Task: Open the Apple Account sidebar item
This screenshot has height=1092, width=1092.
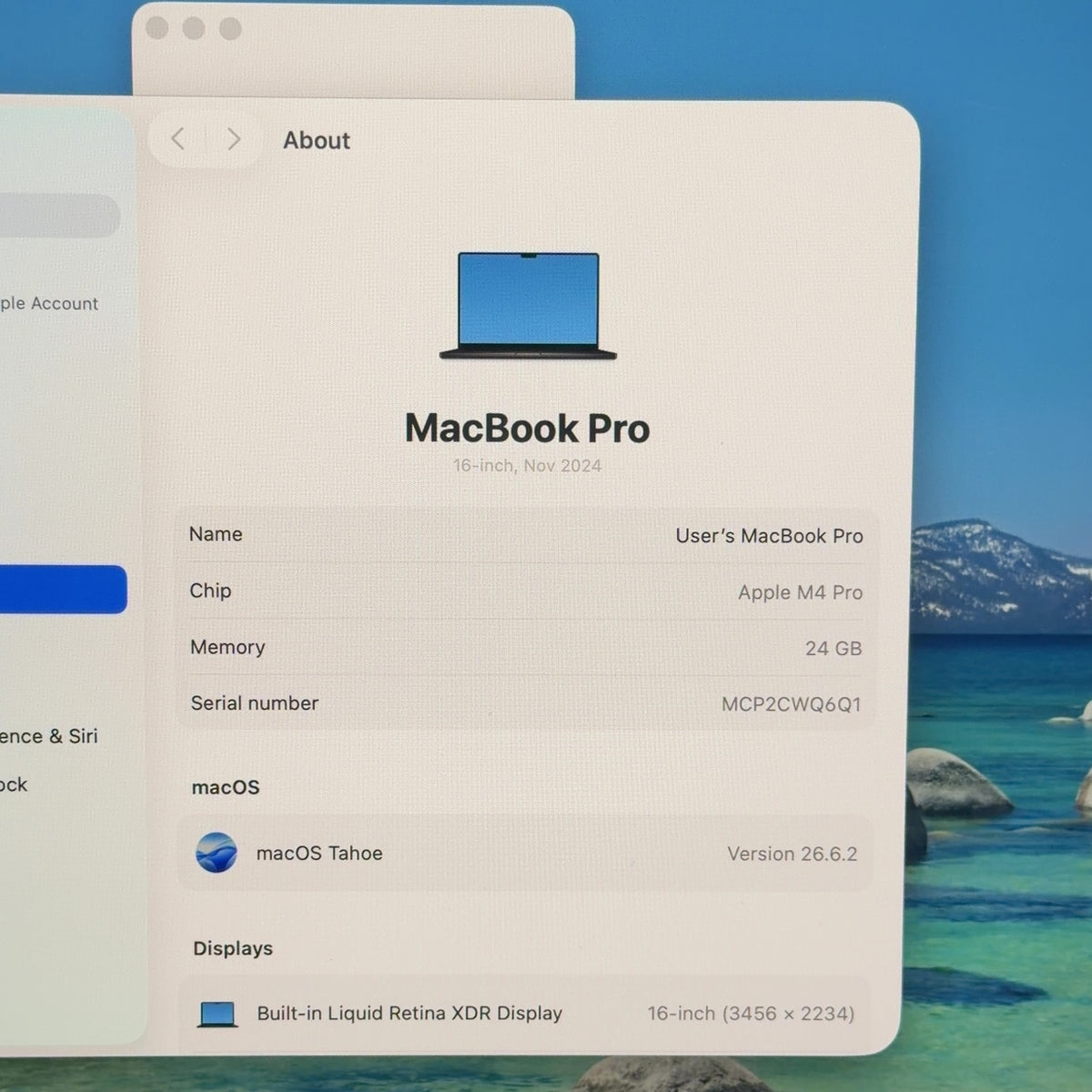Action: click(x=49, y=304)
